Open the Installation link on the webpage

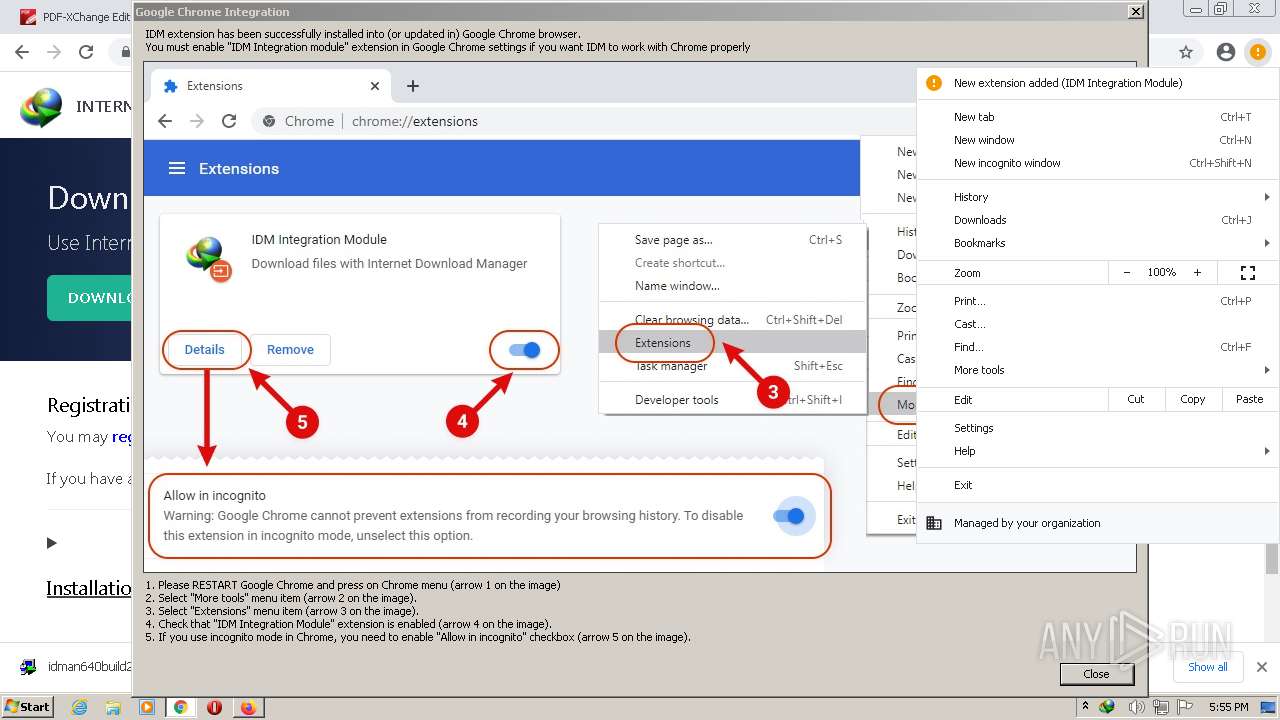(x=89, y=588)
